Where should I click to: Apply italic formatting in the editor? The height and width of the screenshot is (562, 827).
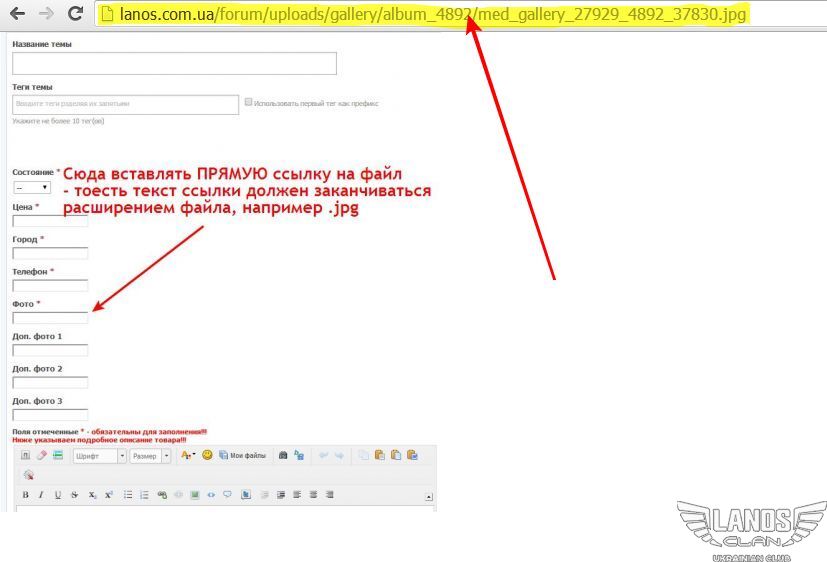click(x=41, y=495)
